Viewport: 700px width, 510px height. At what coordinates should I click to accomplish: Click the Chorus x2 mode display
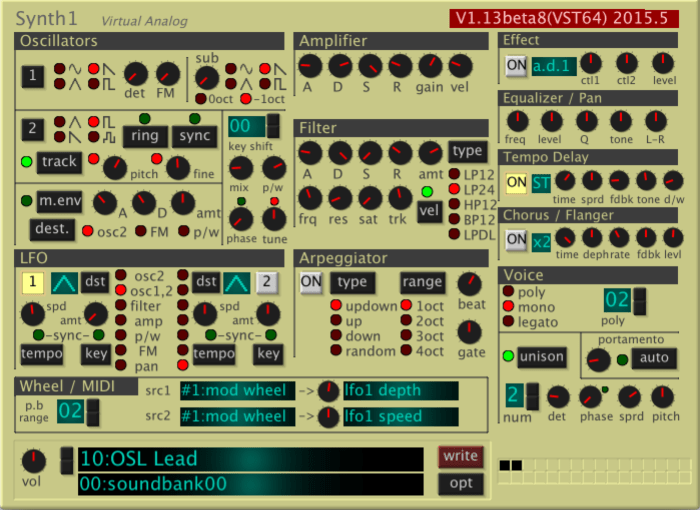541,242
